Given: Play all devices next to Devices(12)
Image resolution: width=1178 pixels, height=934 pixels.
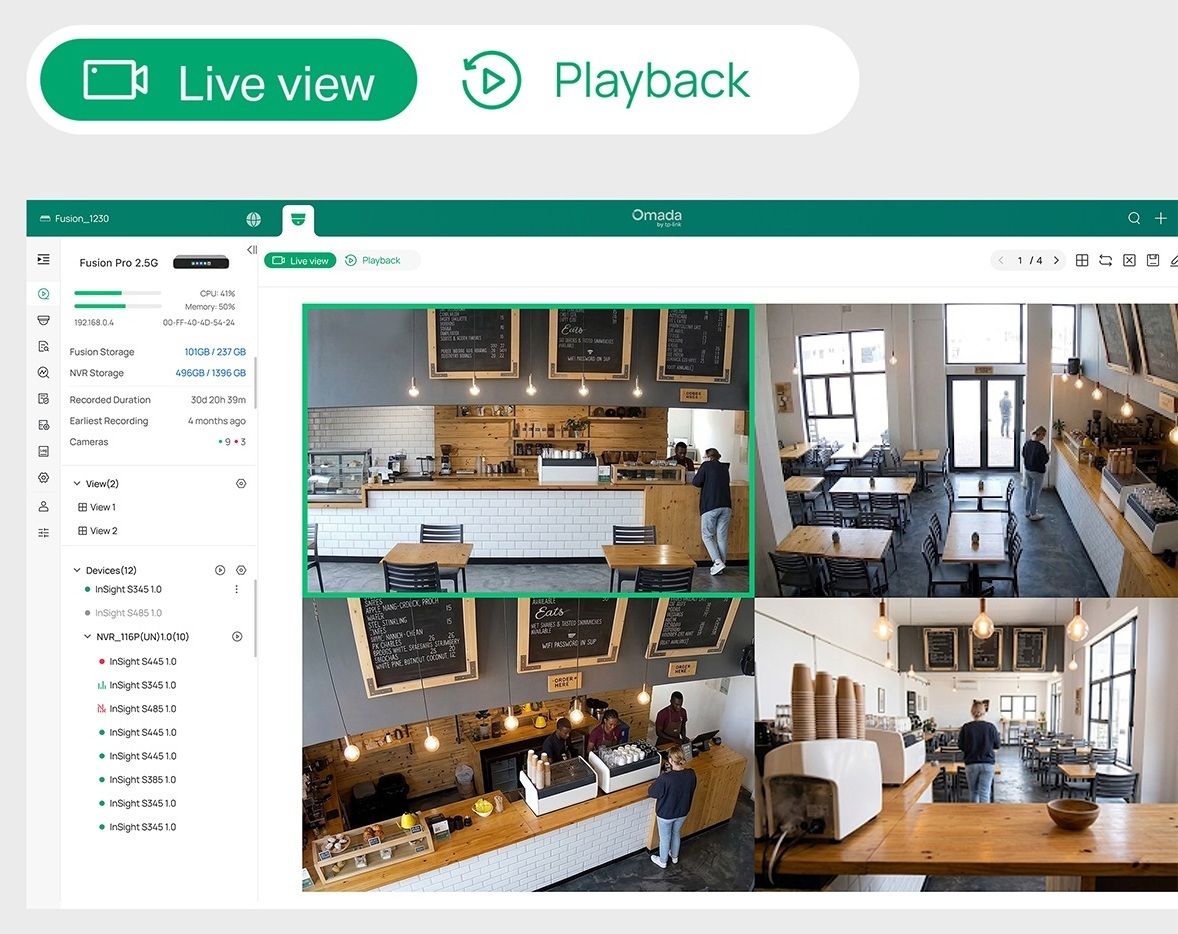Looking at the screenshot, I should pos(220,570).
